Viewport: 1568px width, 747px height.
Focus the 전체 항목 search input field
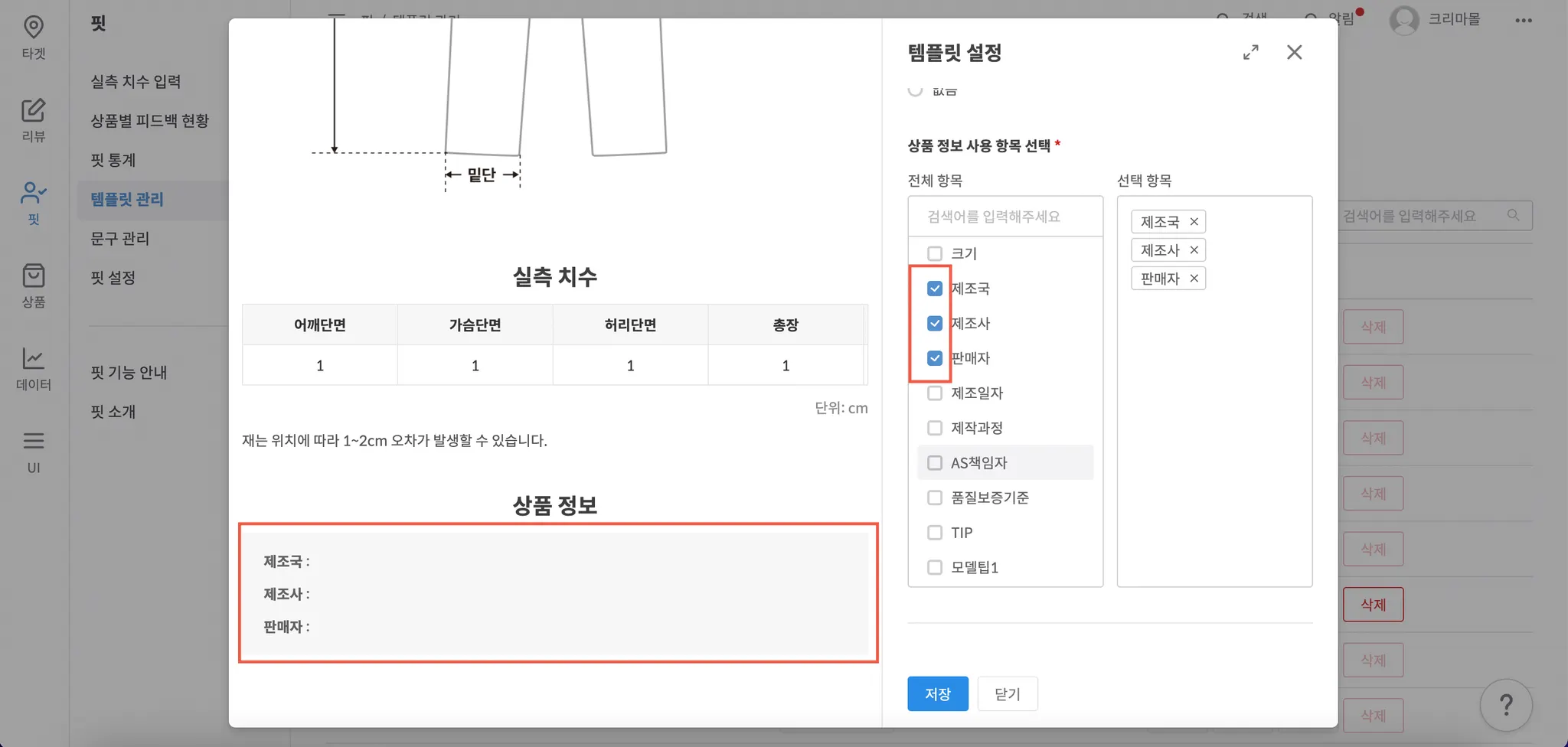click(1004, 217)
